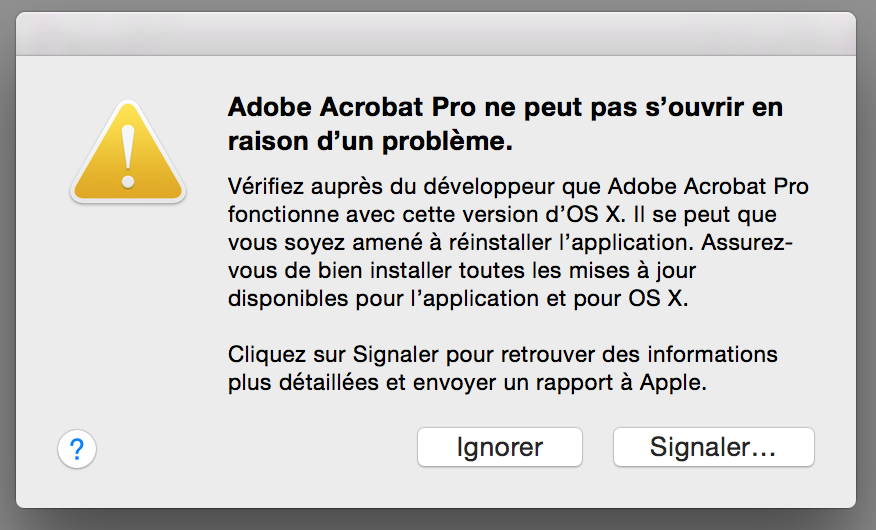Click the line "vous soyez amené à réinstaller l'application"

pyautogui.click(x=461, y=242)
